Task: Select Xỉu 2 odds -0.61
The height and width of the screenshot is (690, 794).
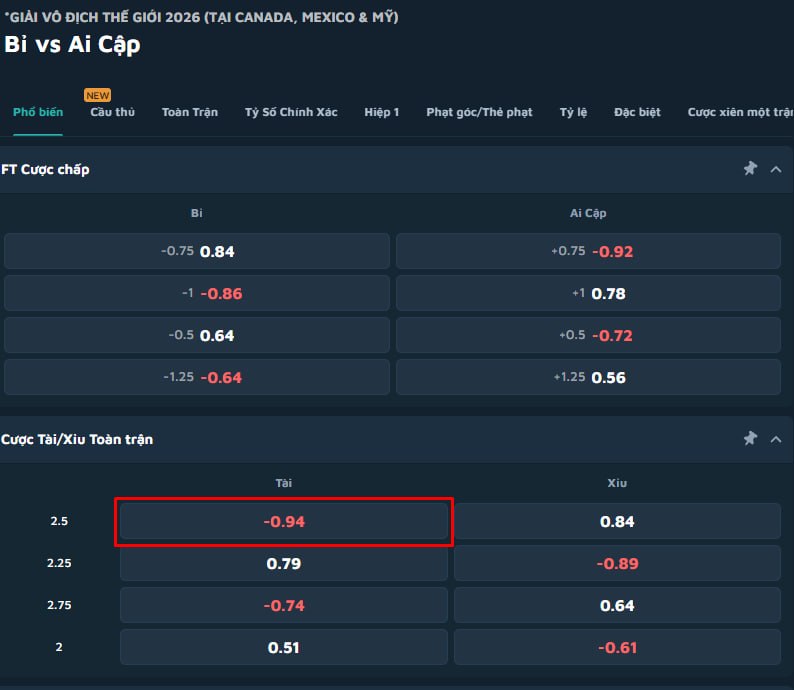Action: pyautogui.click(x=617, y=647)
